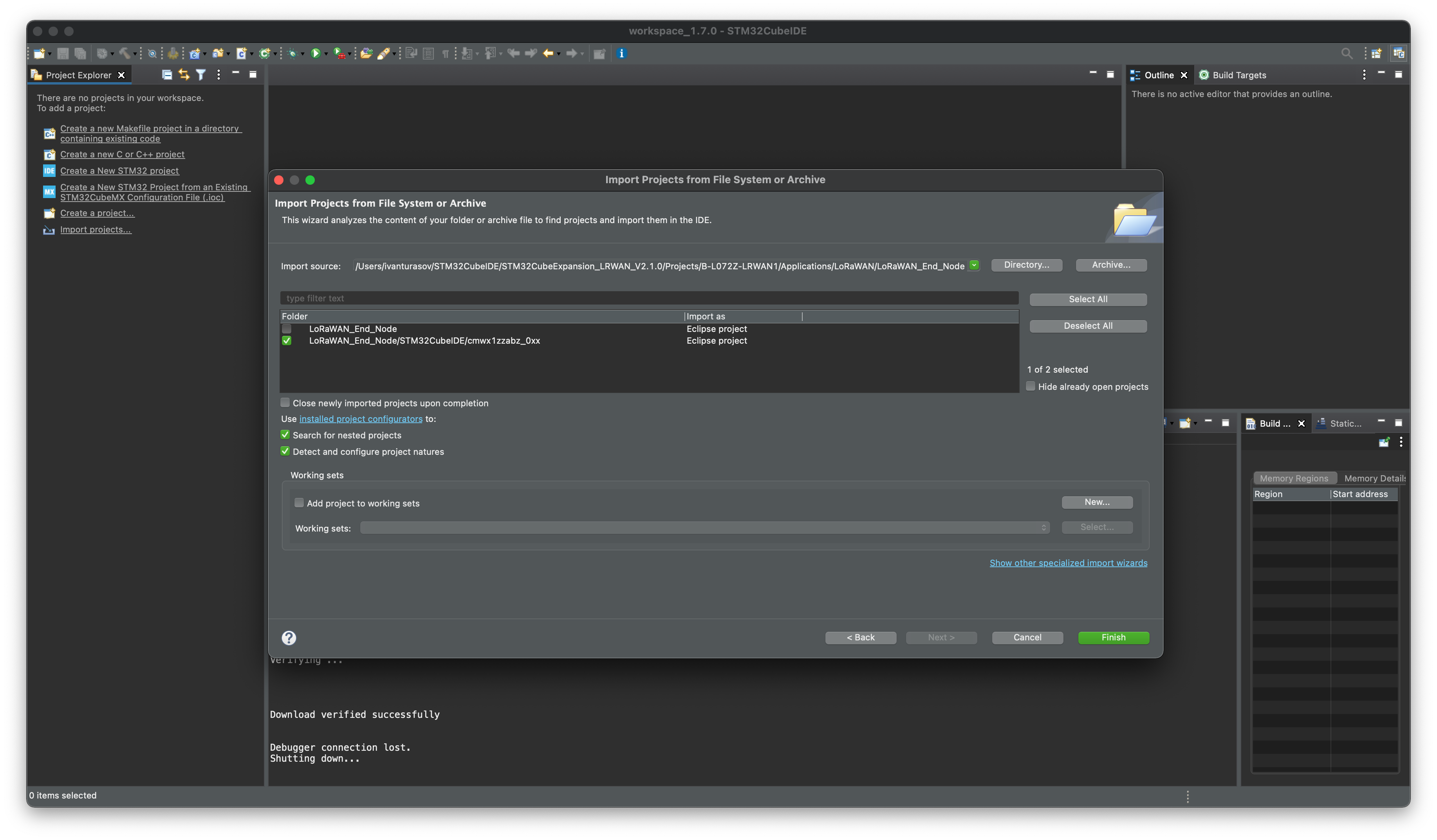
Task: Check Hide already open projects
Action: 1031,386
